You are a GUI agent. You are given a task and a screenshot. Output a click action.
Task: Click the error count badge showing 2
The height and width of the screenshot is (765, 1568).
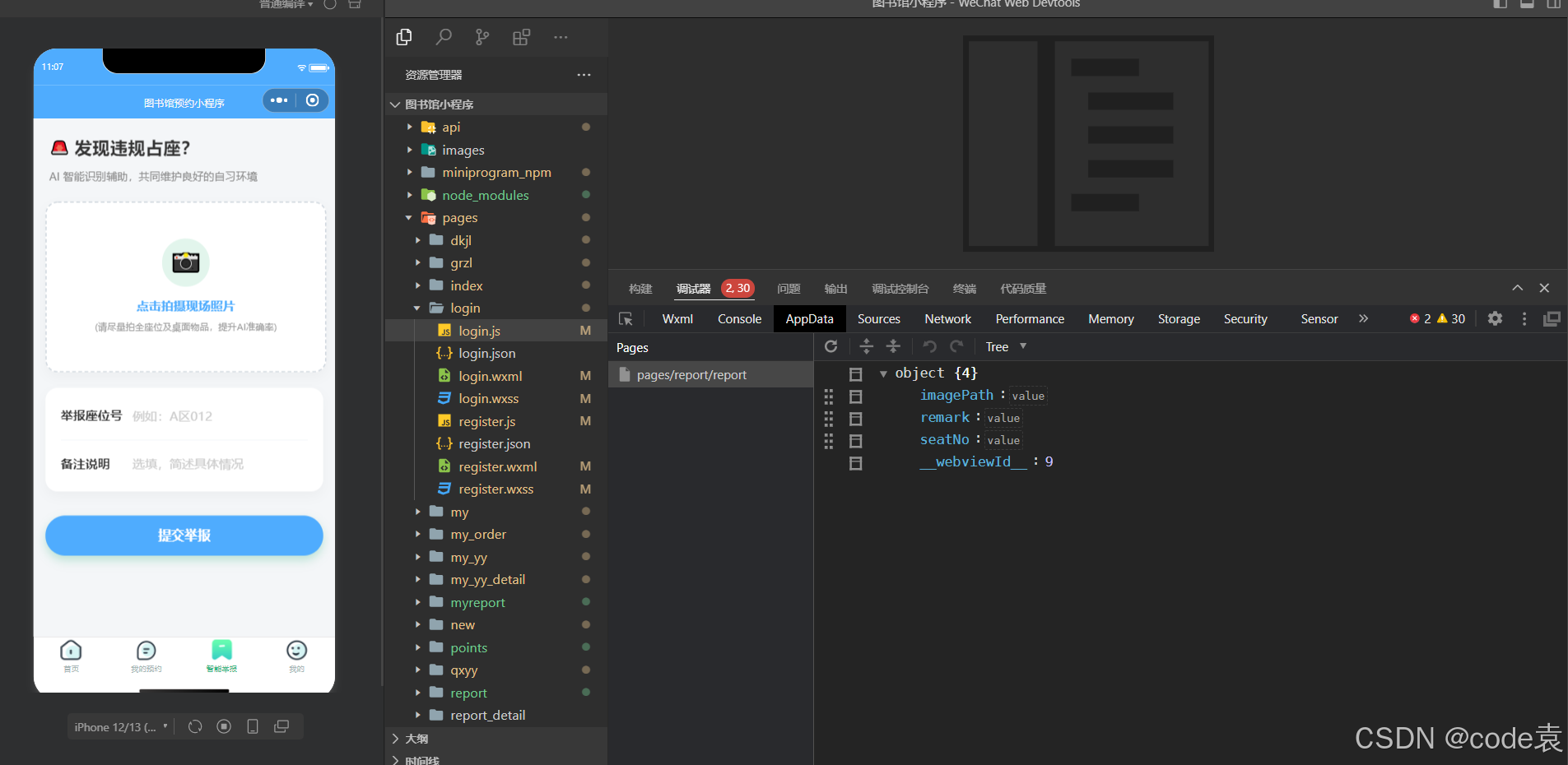1421,318
